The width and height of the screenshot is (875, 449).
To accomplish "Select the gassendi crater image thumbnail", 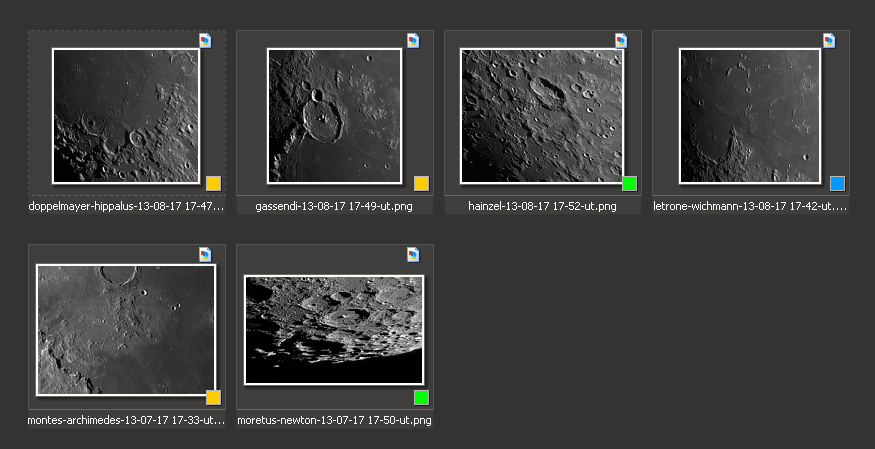I will 334,115.
